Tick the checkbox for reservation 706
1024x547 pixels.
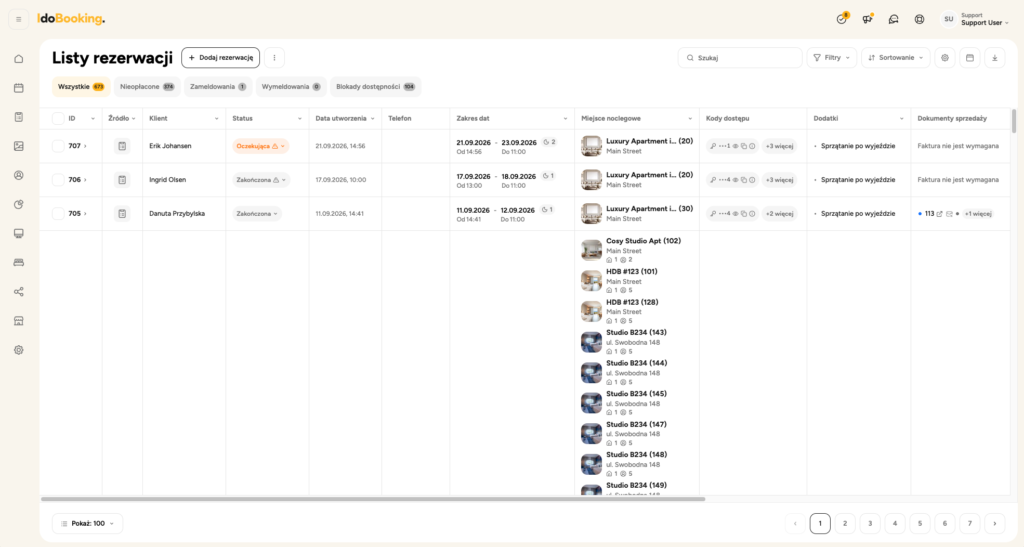pyautogui.click(x=58, y=180)
